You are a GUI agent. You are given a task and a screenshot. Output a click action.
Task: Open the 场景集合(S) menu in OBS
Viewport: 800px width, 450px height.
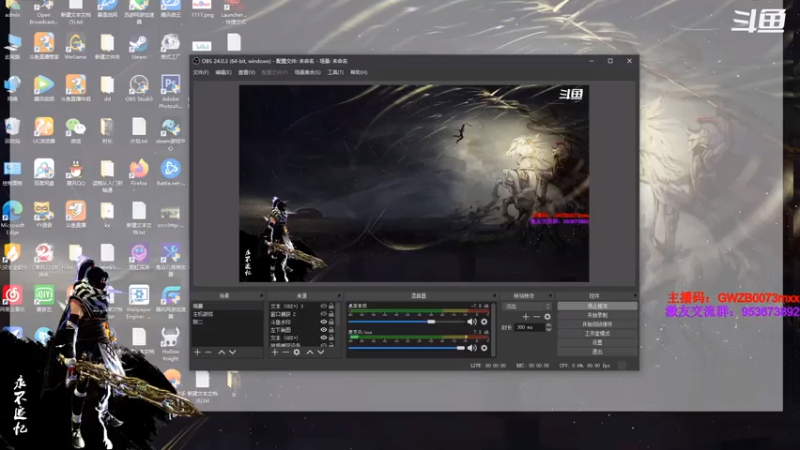click(x=308, y=72)
